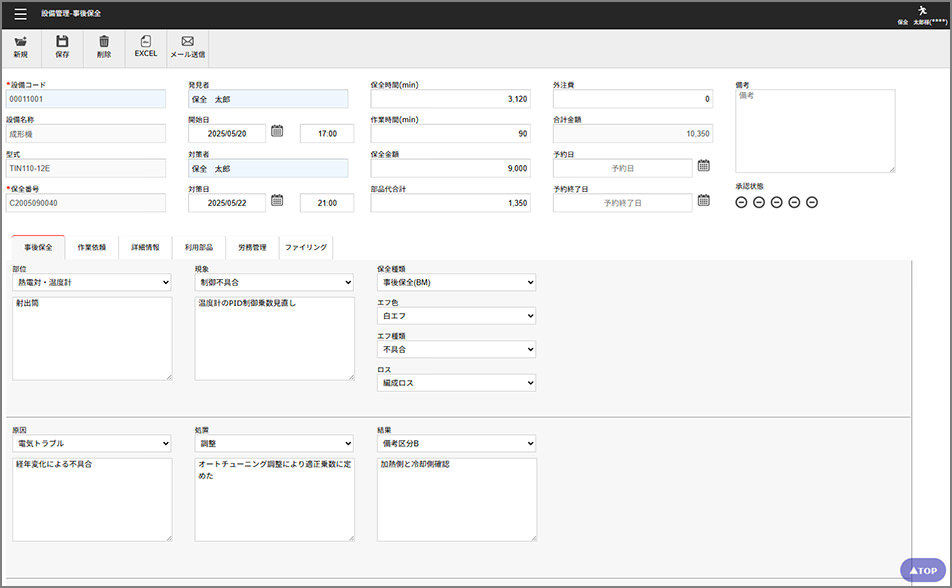952x588 pixels.
Task: Open the エフ種類 dropdown
Action: point(457,349)
